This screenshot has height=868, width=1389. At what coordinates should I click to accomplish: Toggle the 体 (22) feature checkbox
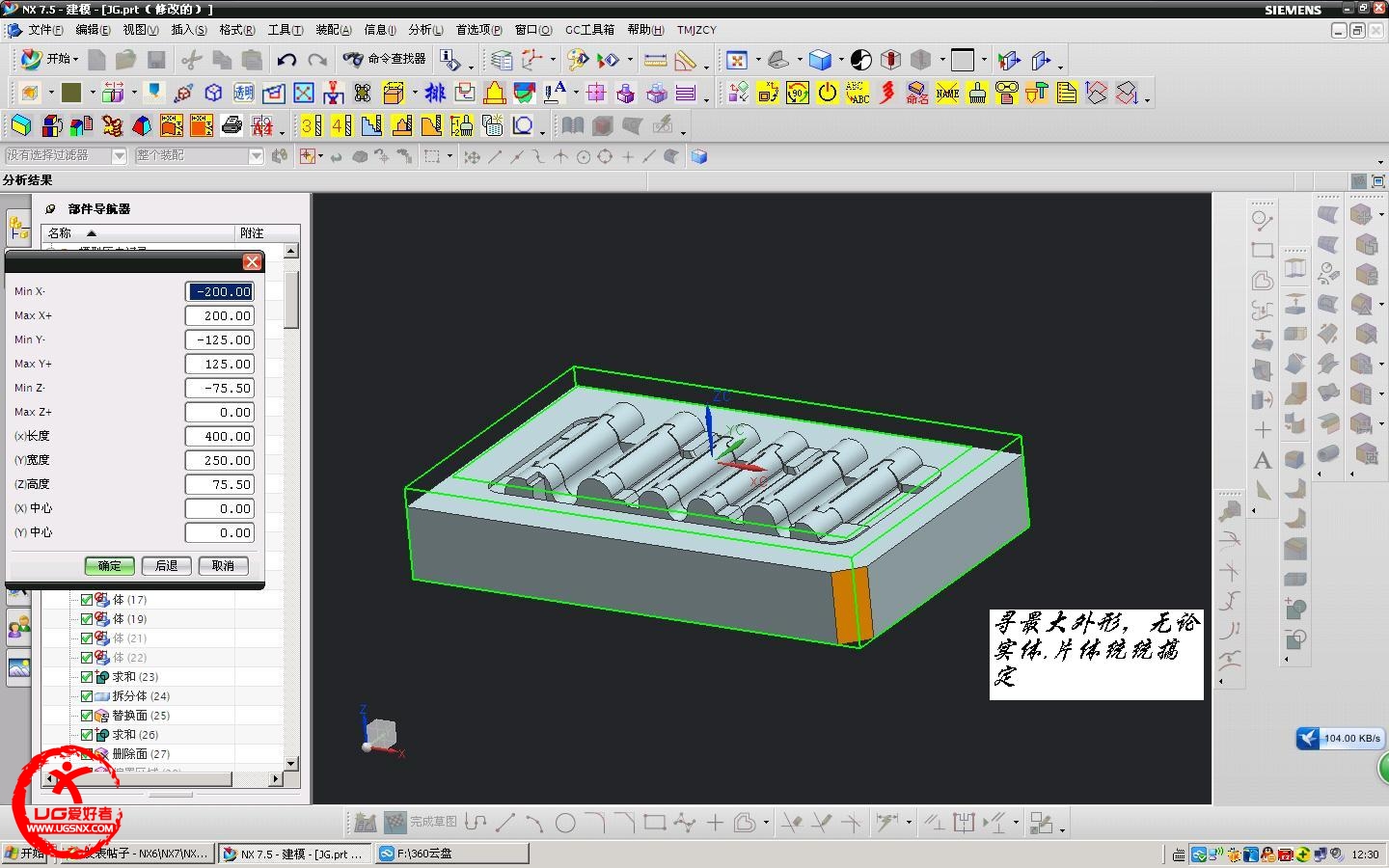click(87, 658)
